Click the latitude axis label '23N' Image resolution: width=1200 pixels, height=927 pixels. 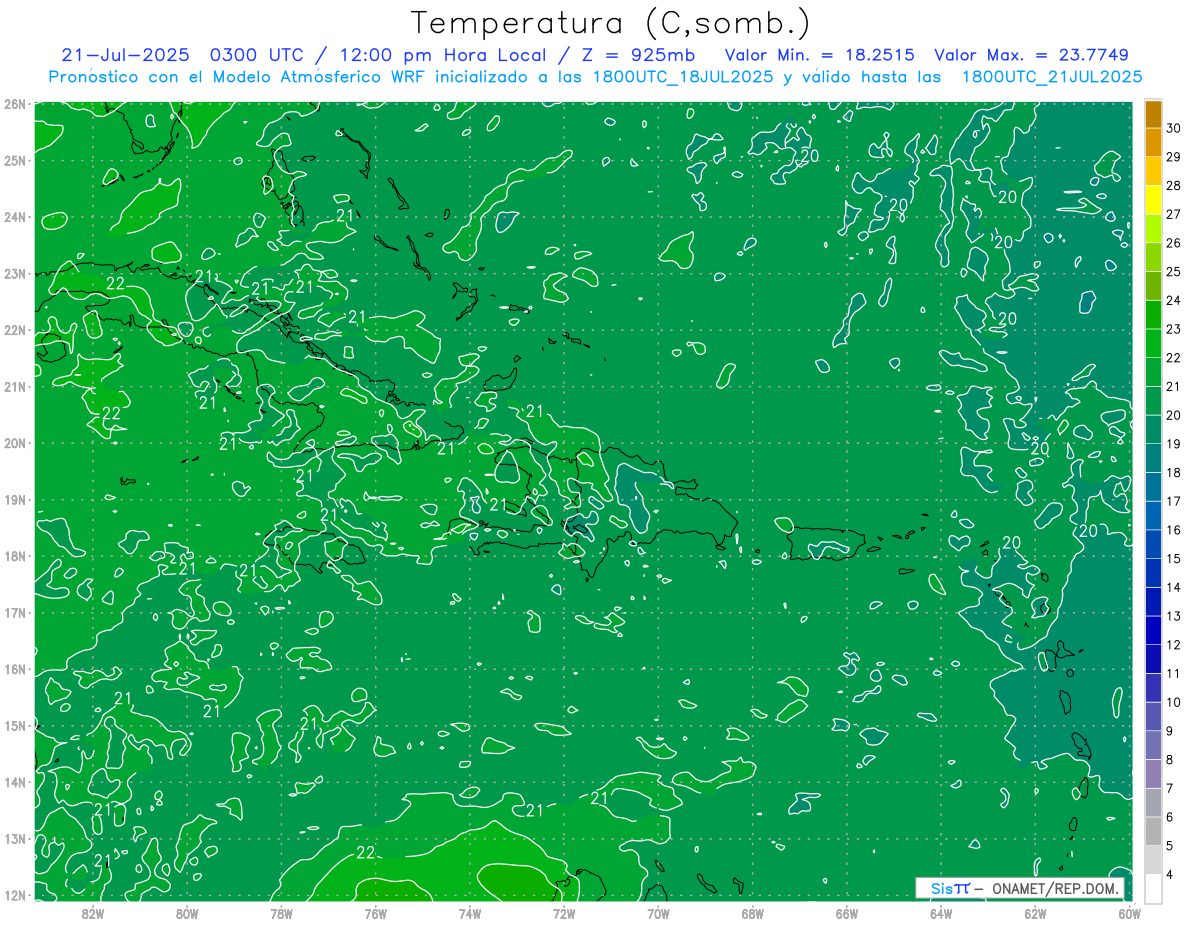14,273
